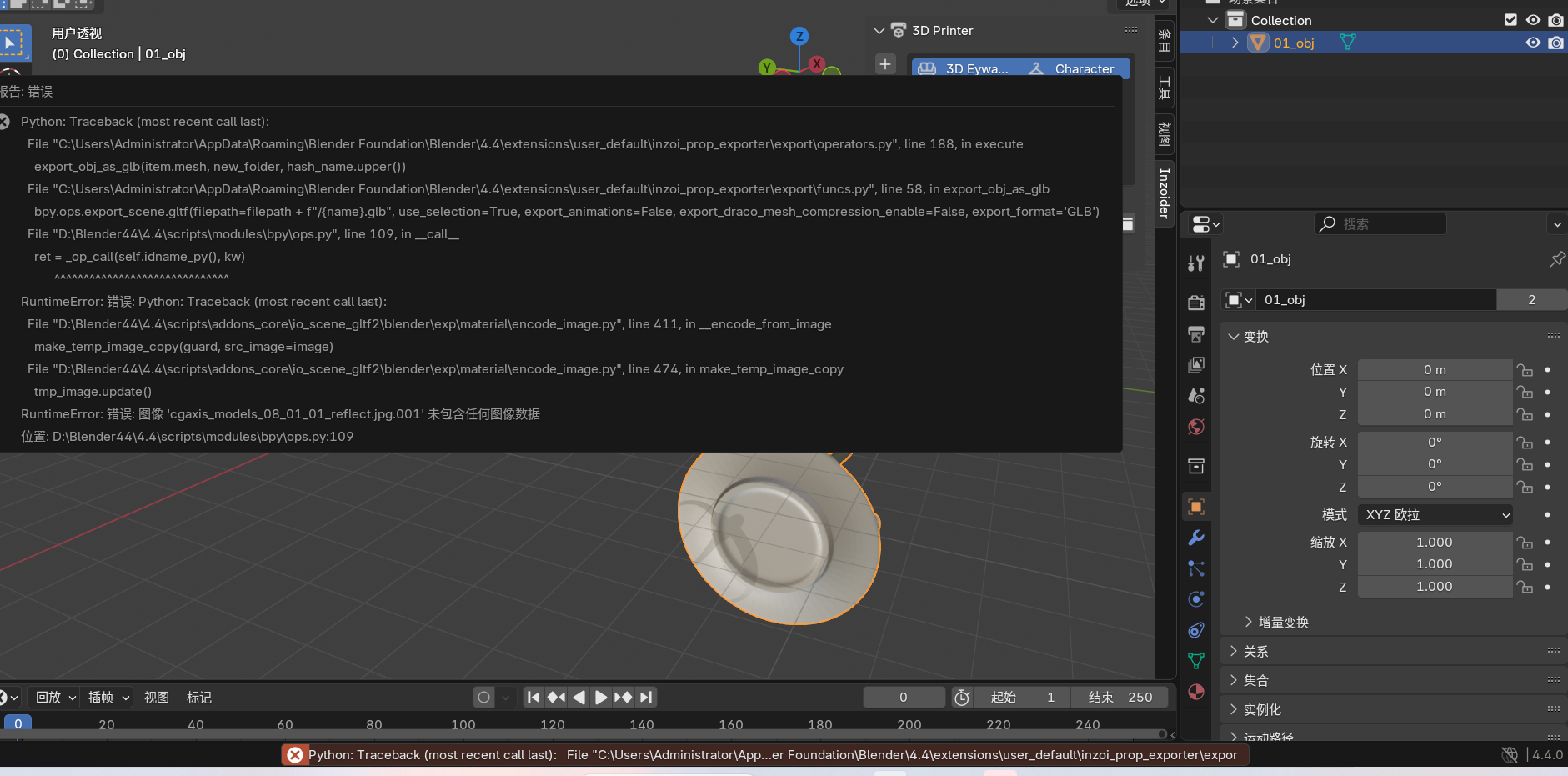Click the user count 2 button

[x=1531, y=300]
